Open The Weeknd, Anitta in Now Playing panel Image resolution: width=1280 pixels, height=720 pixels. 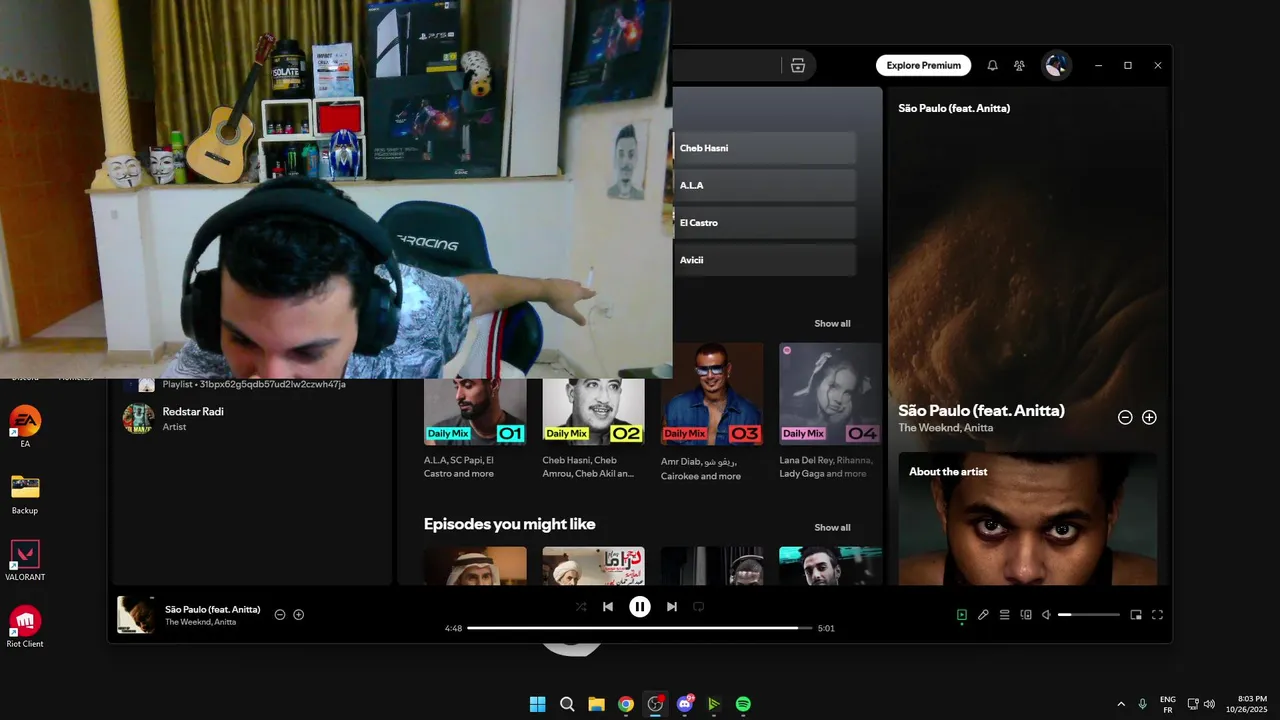pyautogui.click(x=946, y=428)
